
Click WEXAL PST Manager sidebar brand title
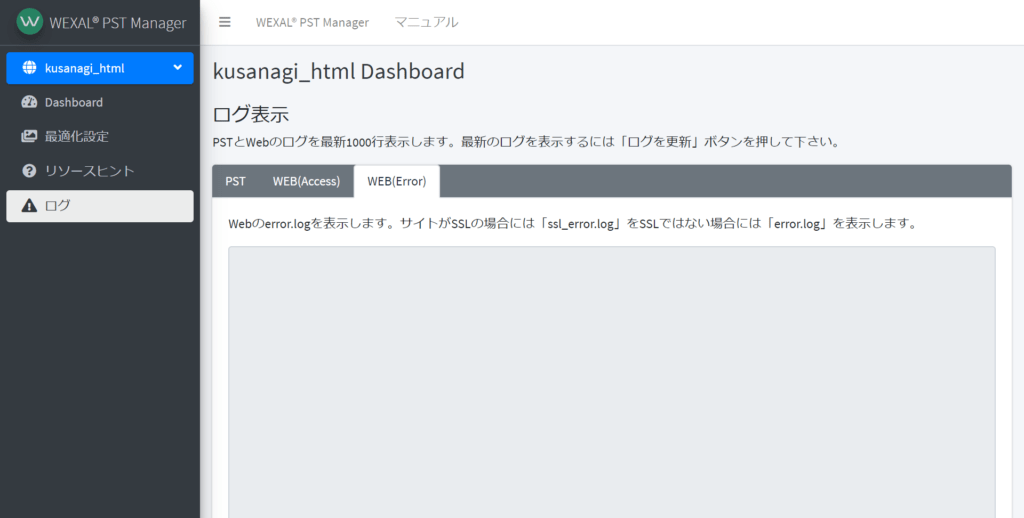tap(118, 23)
